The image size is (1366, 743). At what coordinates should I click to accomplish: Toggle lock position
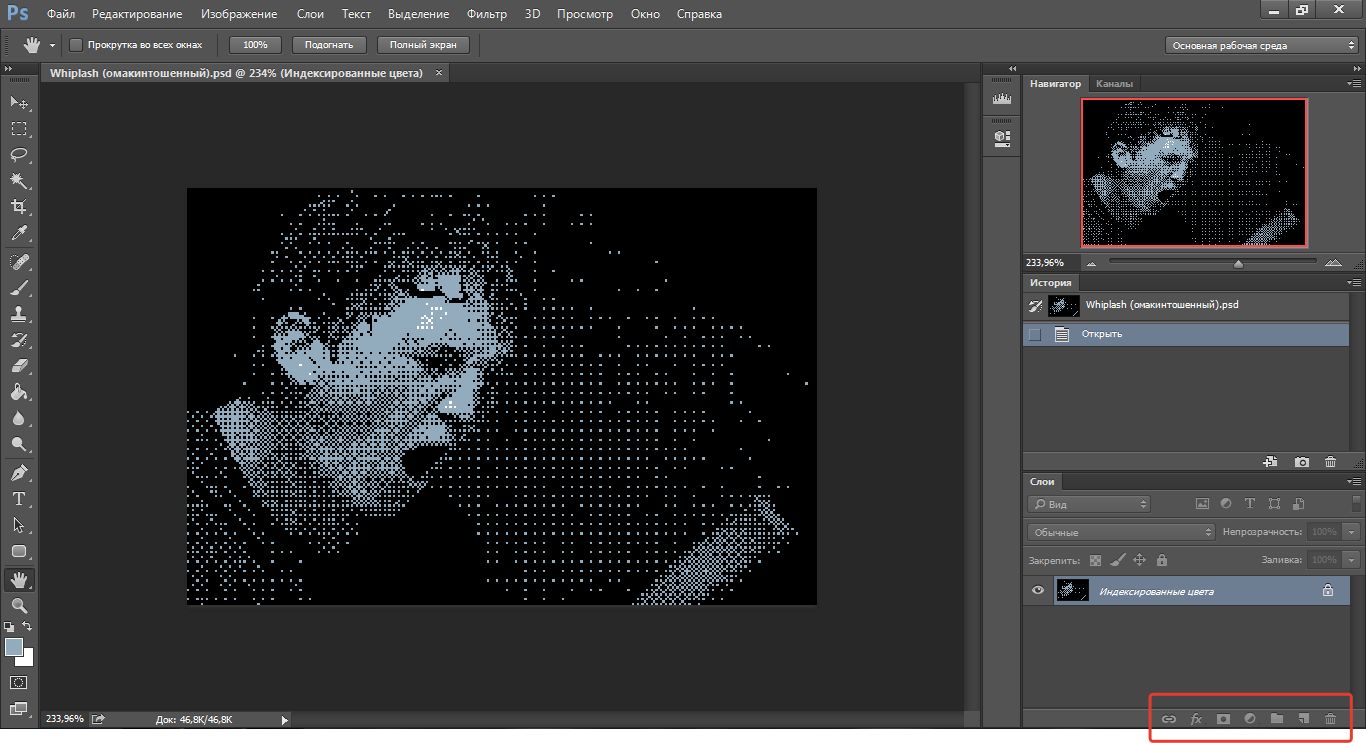tap(1140, 561)
